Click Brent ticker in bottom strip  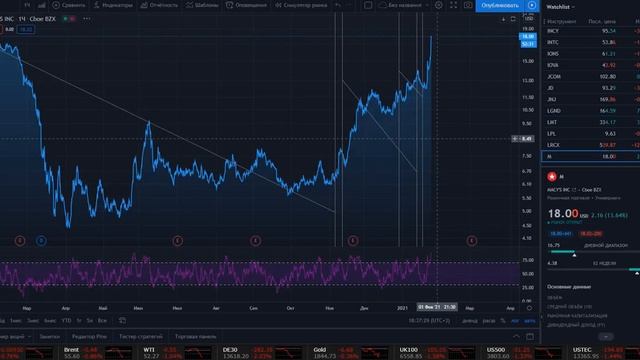point(98,353)
